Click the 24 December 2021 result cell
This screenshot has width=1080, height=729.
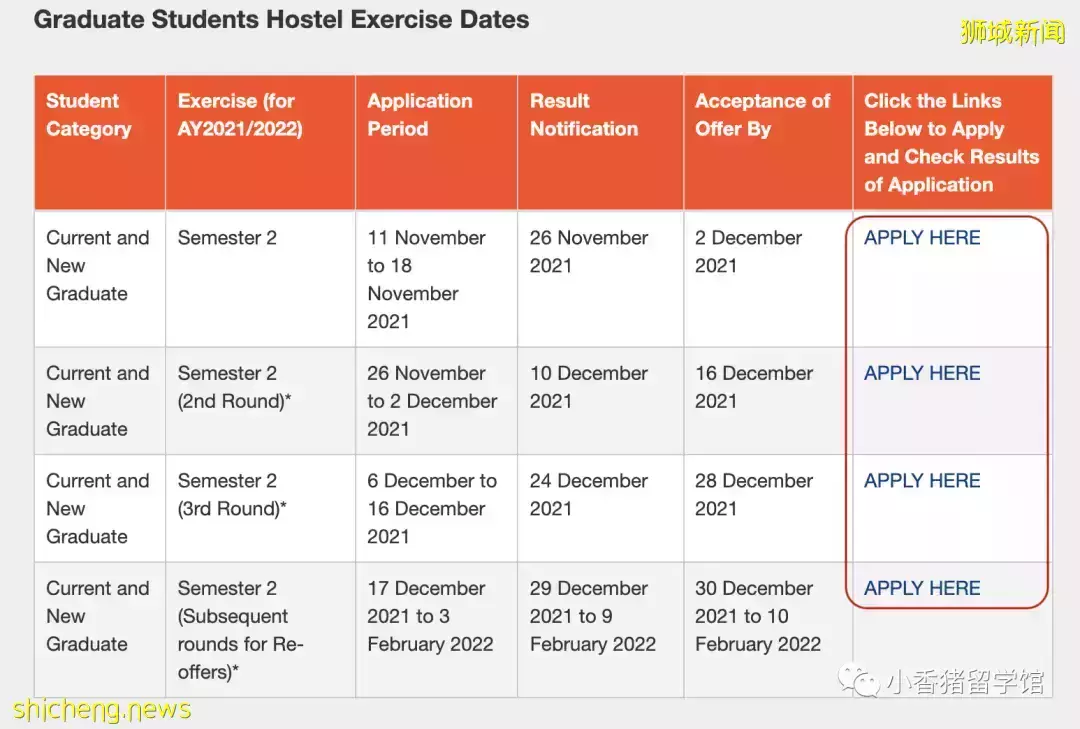click(x=589, y=495)
